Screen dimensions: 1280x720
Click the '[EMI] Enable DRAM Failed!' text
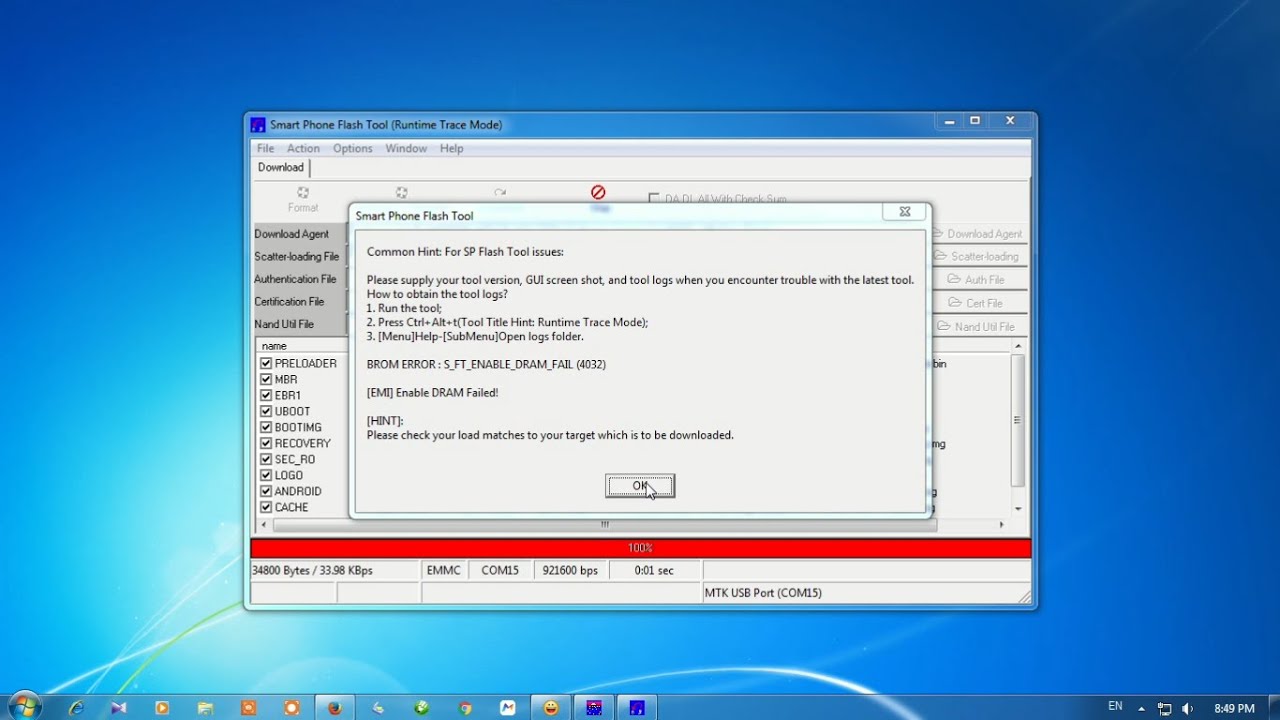[x=432, y=392]
